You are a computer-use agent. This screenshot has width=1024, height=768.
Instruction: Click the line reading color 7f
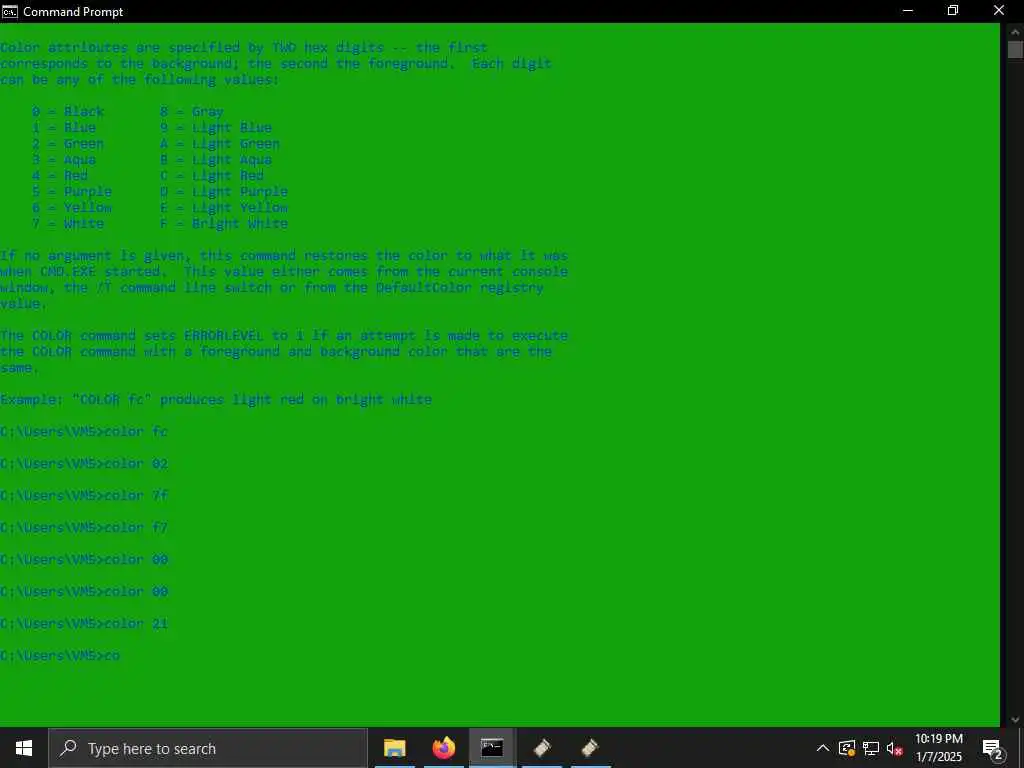84,495
